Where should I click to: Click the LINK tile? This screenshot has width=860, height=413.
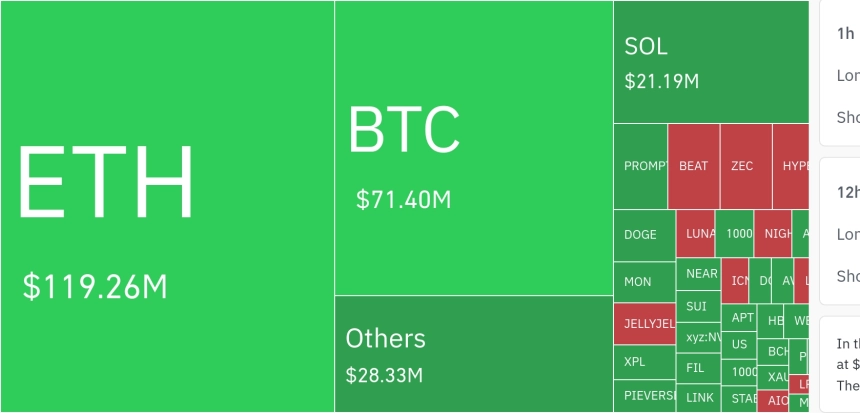pos(700,397)
